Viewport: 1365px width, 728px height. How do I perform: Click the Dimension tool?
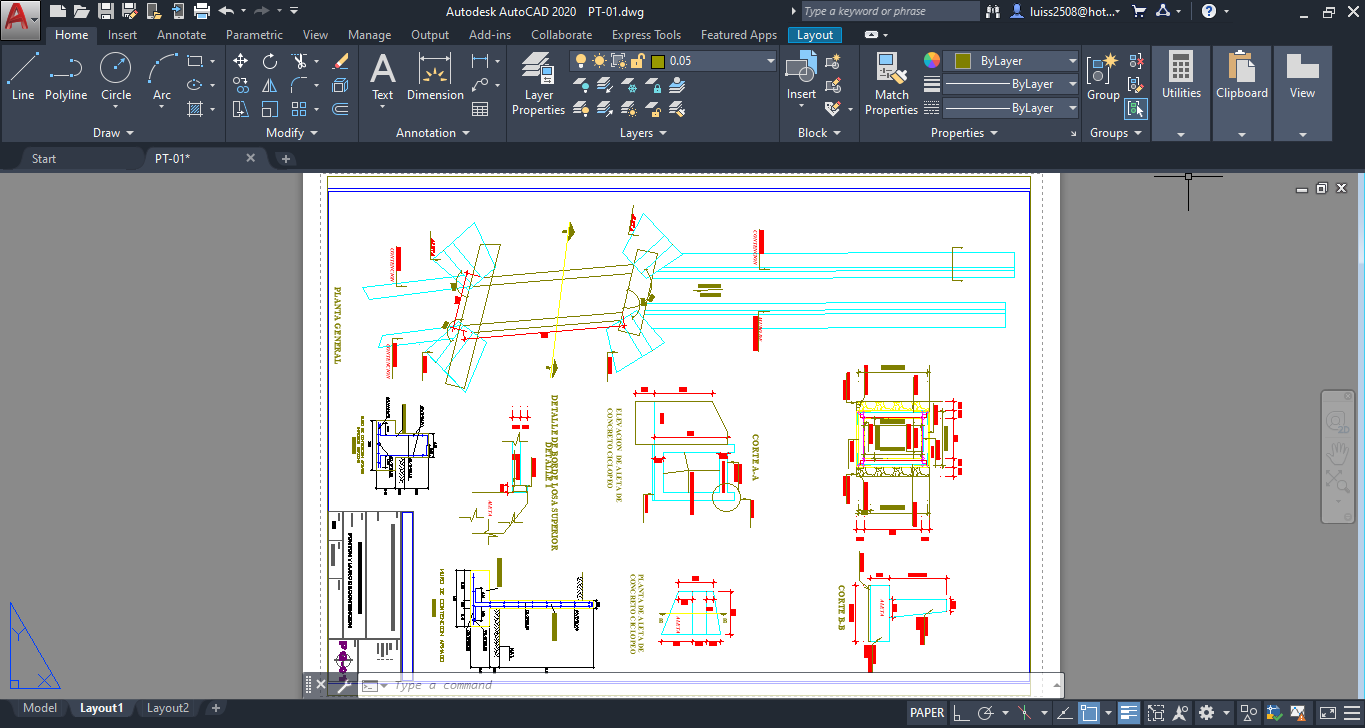coord(435,77)
